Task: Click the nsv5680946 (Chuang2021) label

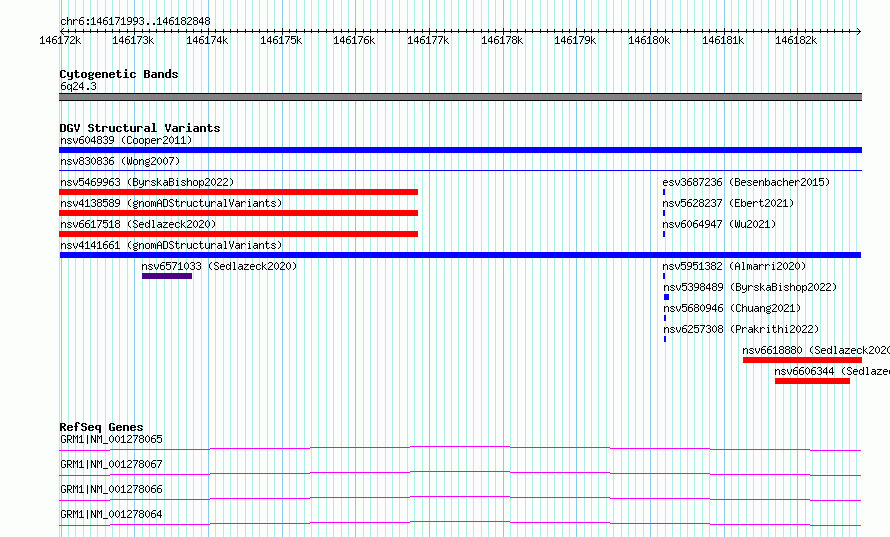Action: tap(732, 308)
